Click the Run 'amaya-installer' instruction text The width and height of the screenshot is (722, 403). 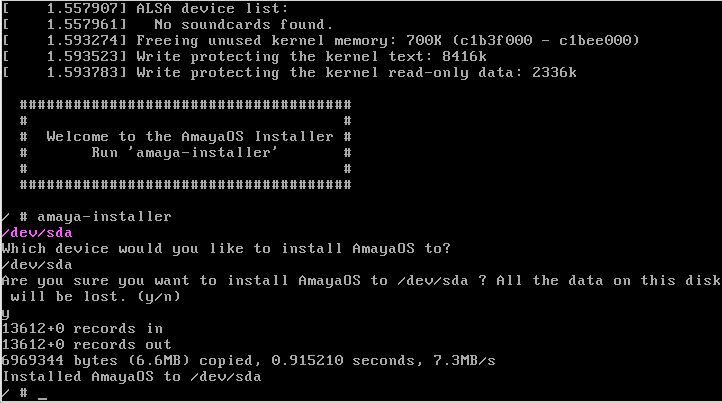coord(184,152)
